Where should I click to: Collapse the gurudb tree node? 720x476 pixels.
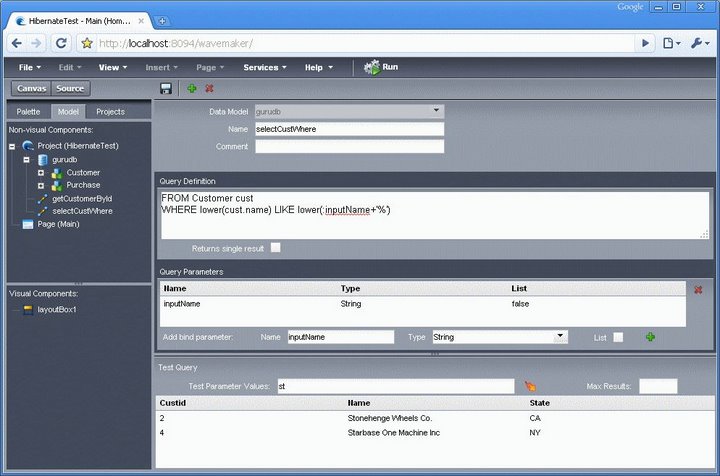(27, 159)
